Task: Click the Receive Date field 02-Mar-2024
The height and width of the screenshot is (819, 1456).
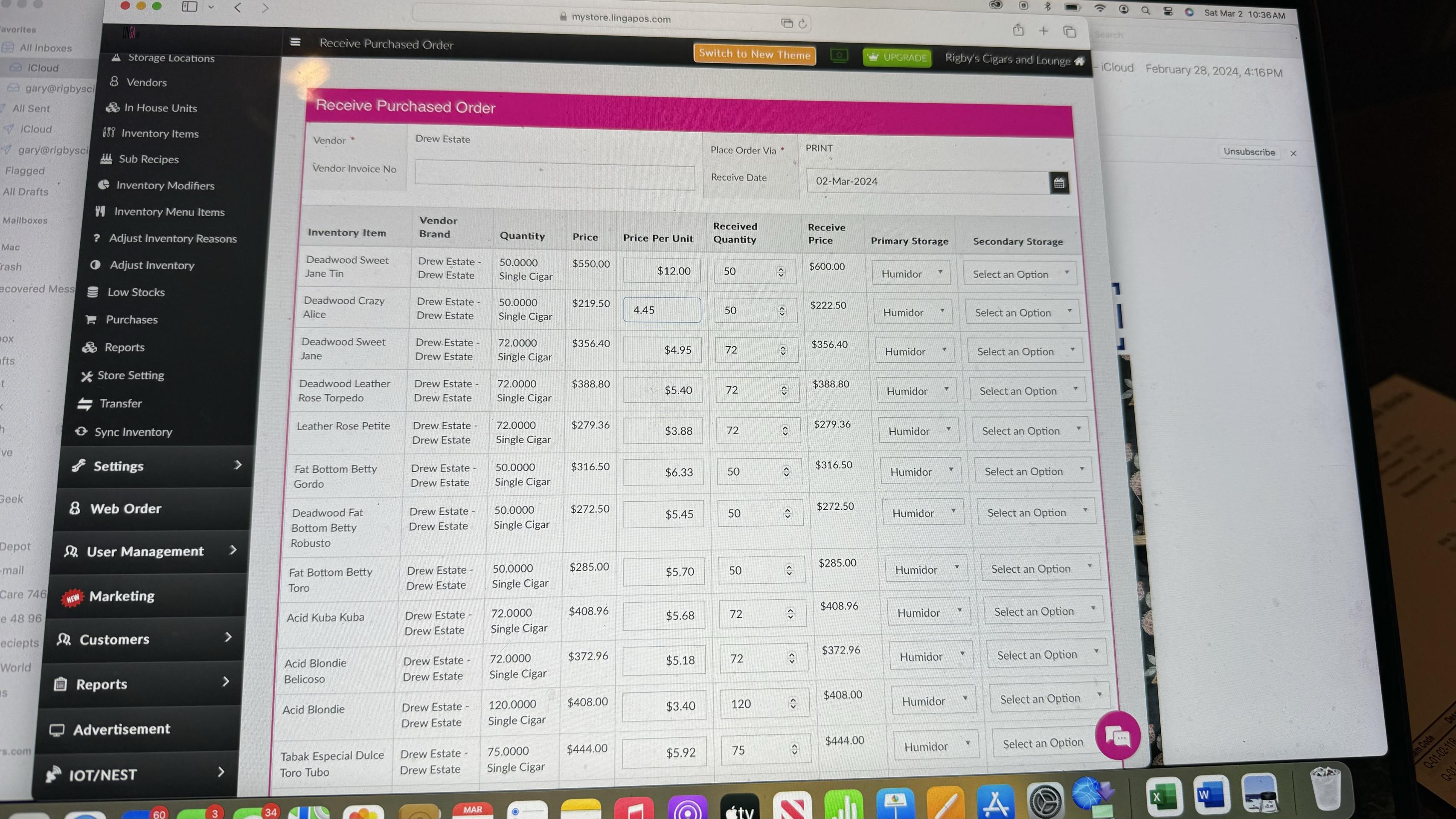Action: 927,181
